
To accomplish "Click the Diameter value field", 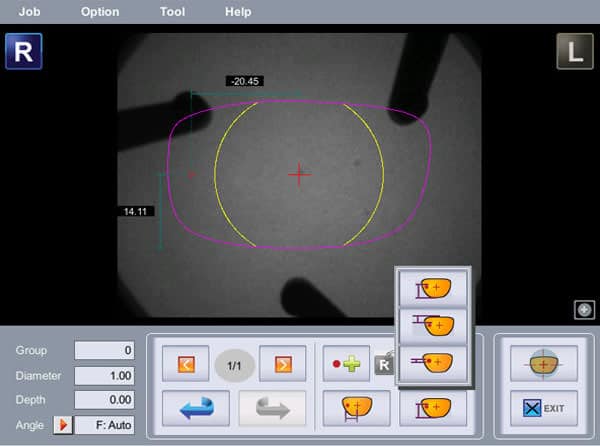I will coord(105,376).
